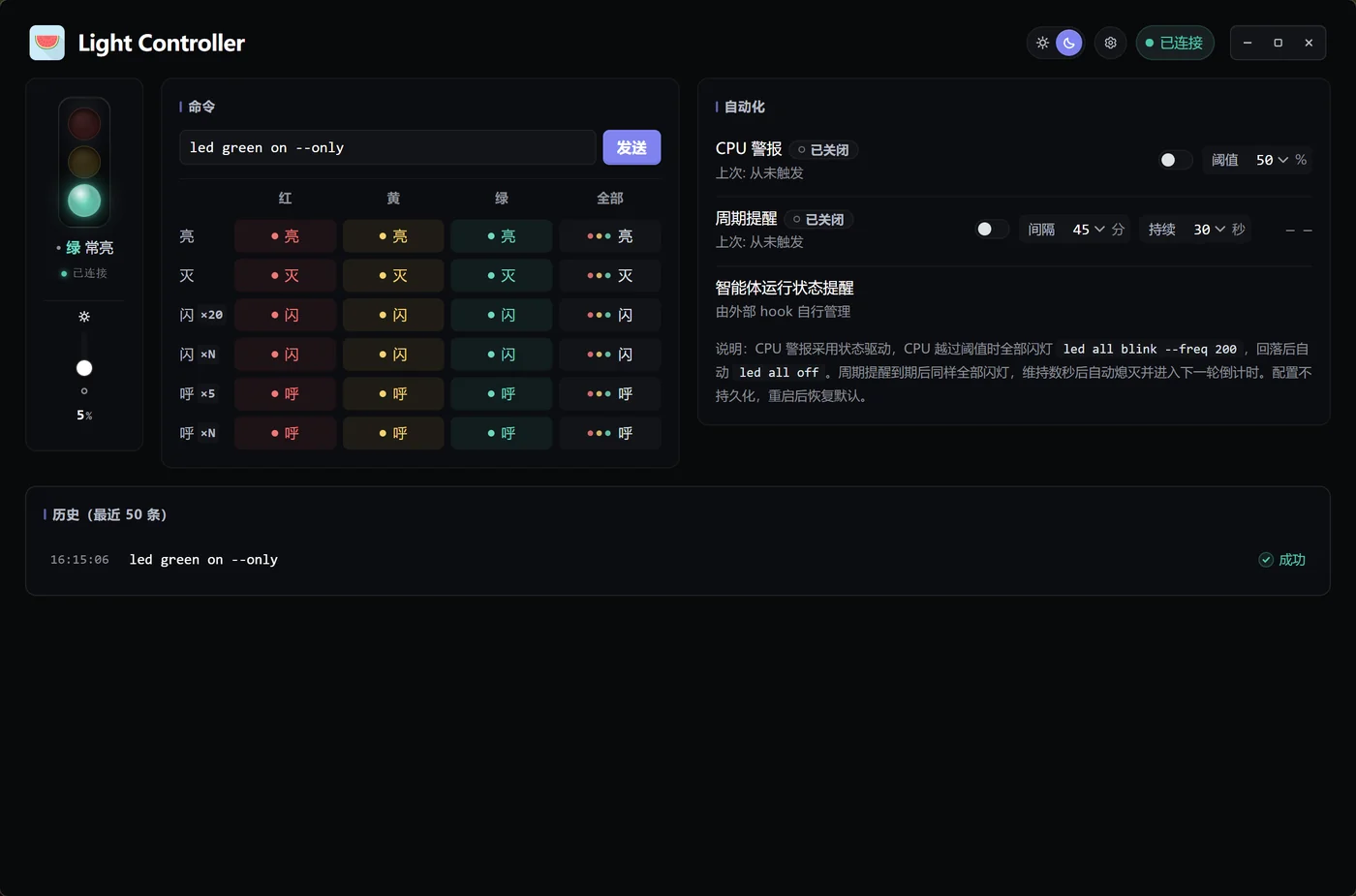Click the brightness slider handle
The width and height of the screenshot is (1356, 896).
point(84,368)
